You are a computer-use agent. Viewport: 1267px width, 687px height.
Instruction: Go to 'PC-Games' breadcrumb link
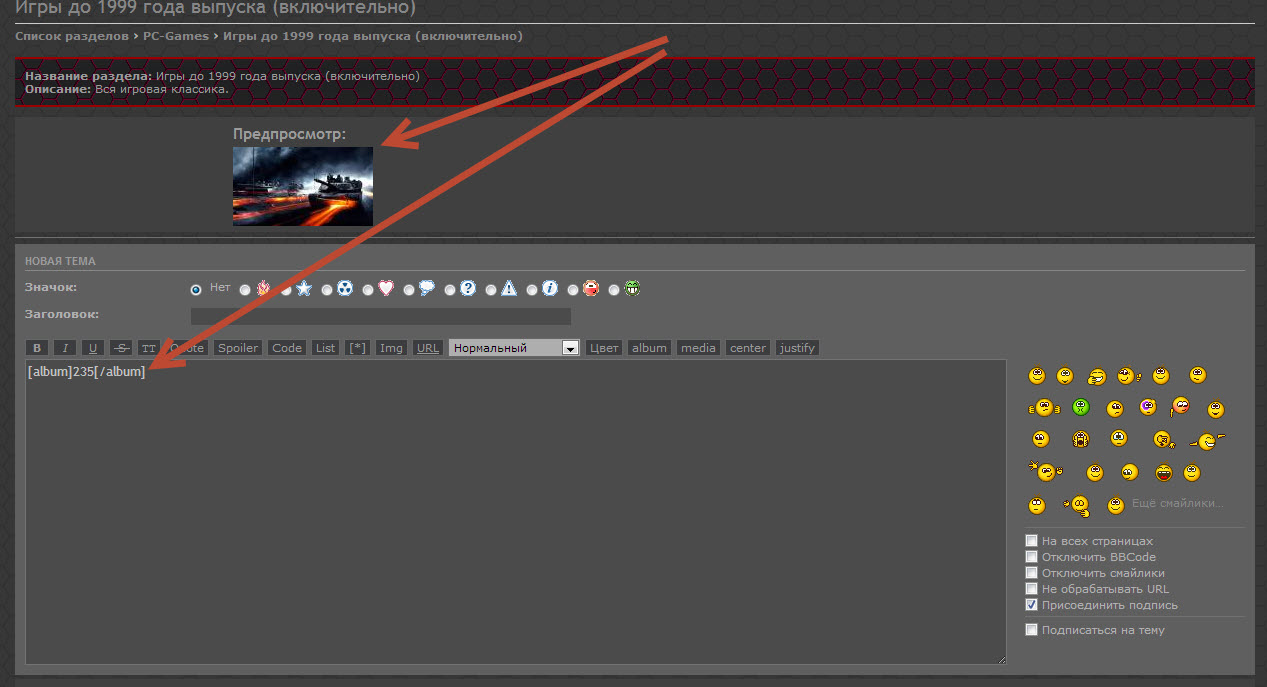point(176,36)
